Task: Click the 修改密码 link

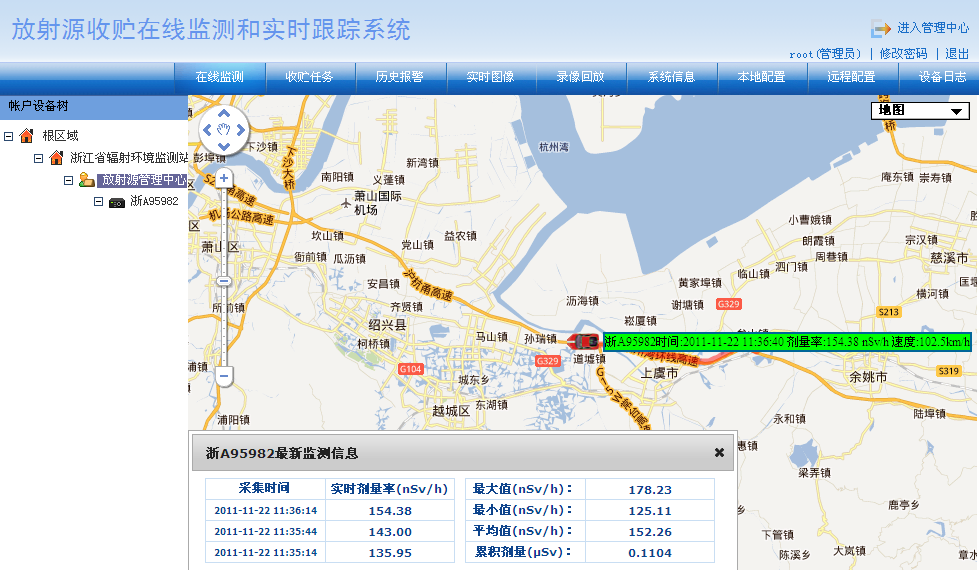Action: pos(903,54)
